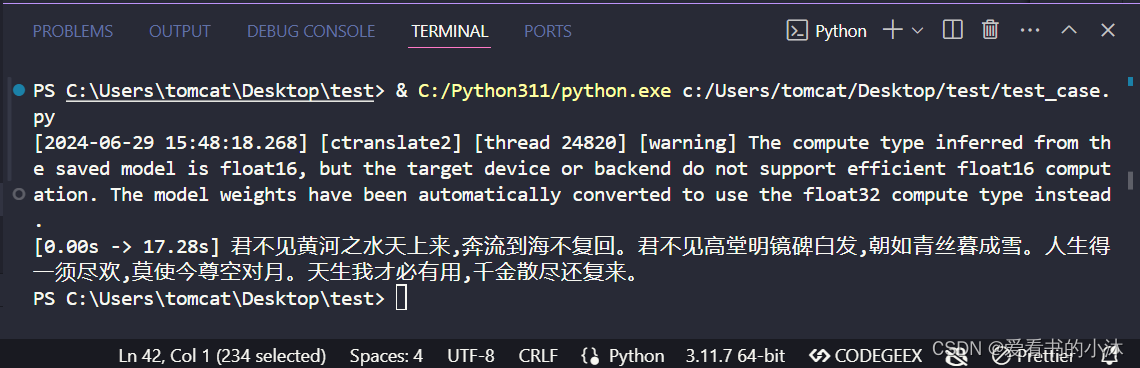
Task: Click the blue command success decoration dot
Action: 19,90
